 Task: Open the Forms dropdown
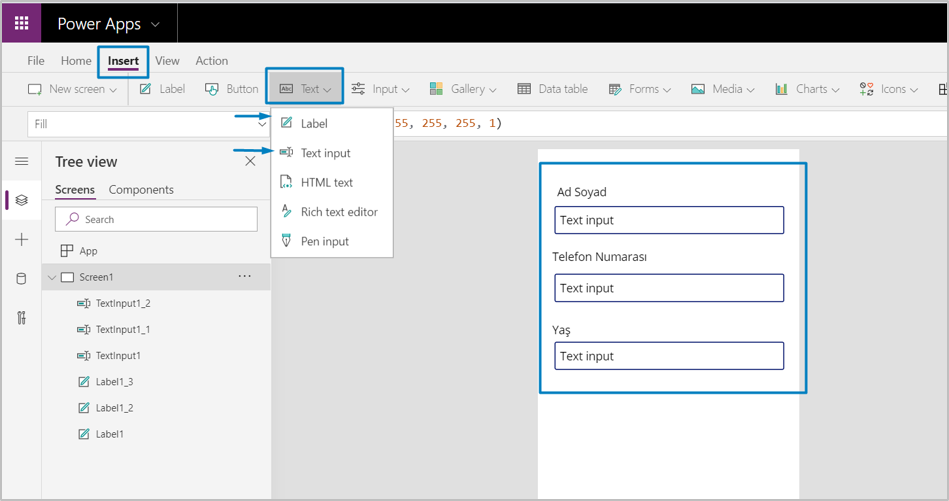[x=640, y=89]
